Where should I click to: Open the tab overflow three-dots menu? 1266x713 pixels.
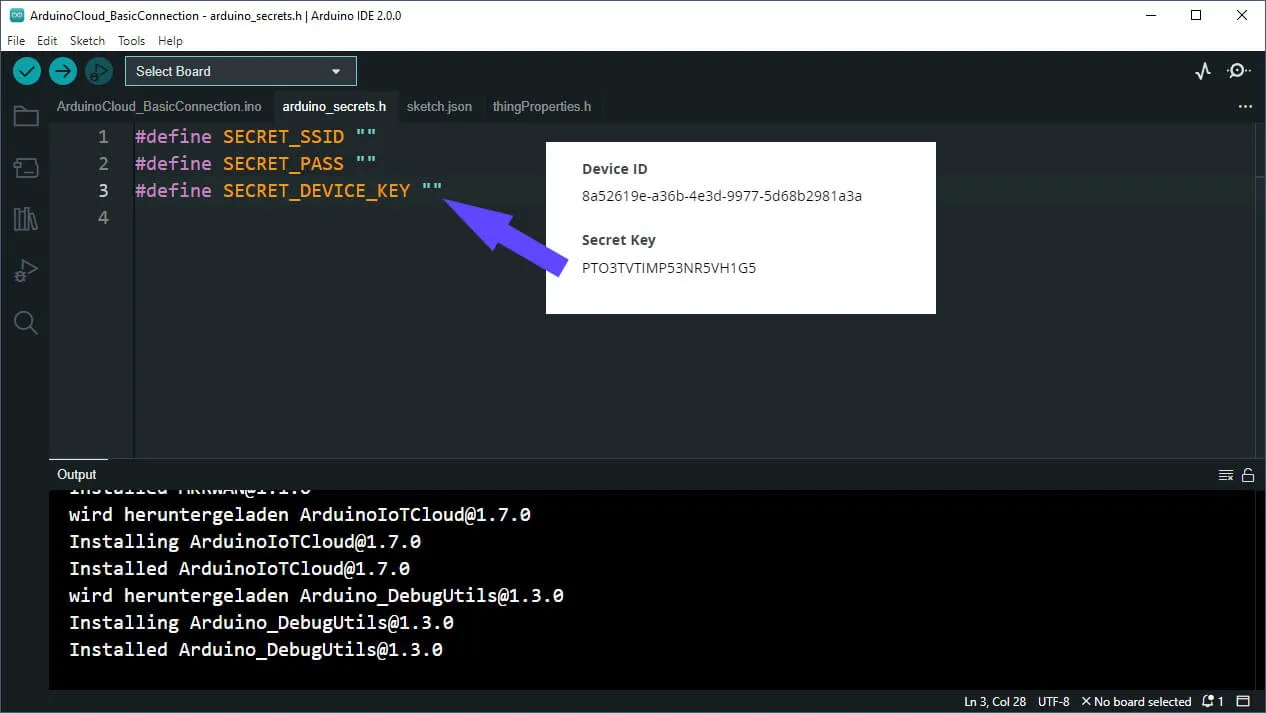1245,106
